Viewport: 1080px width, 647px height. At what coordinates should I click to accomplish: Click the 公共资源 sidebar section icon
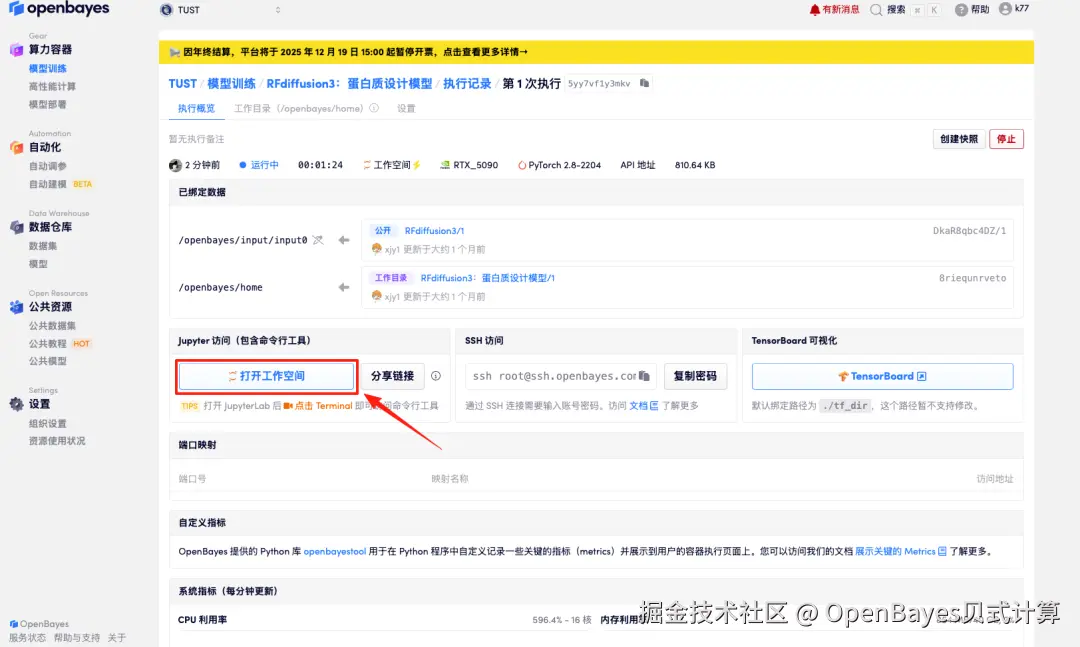pyautogui.click(x=17, y=307)
